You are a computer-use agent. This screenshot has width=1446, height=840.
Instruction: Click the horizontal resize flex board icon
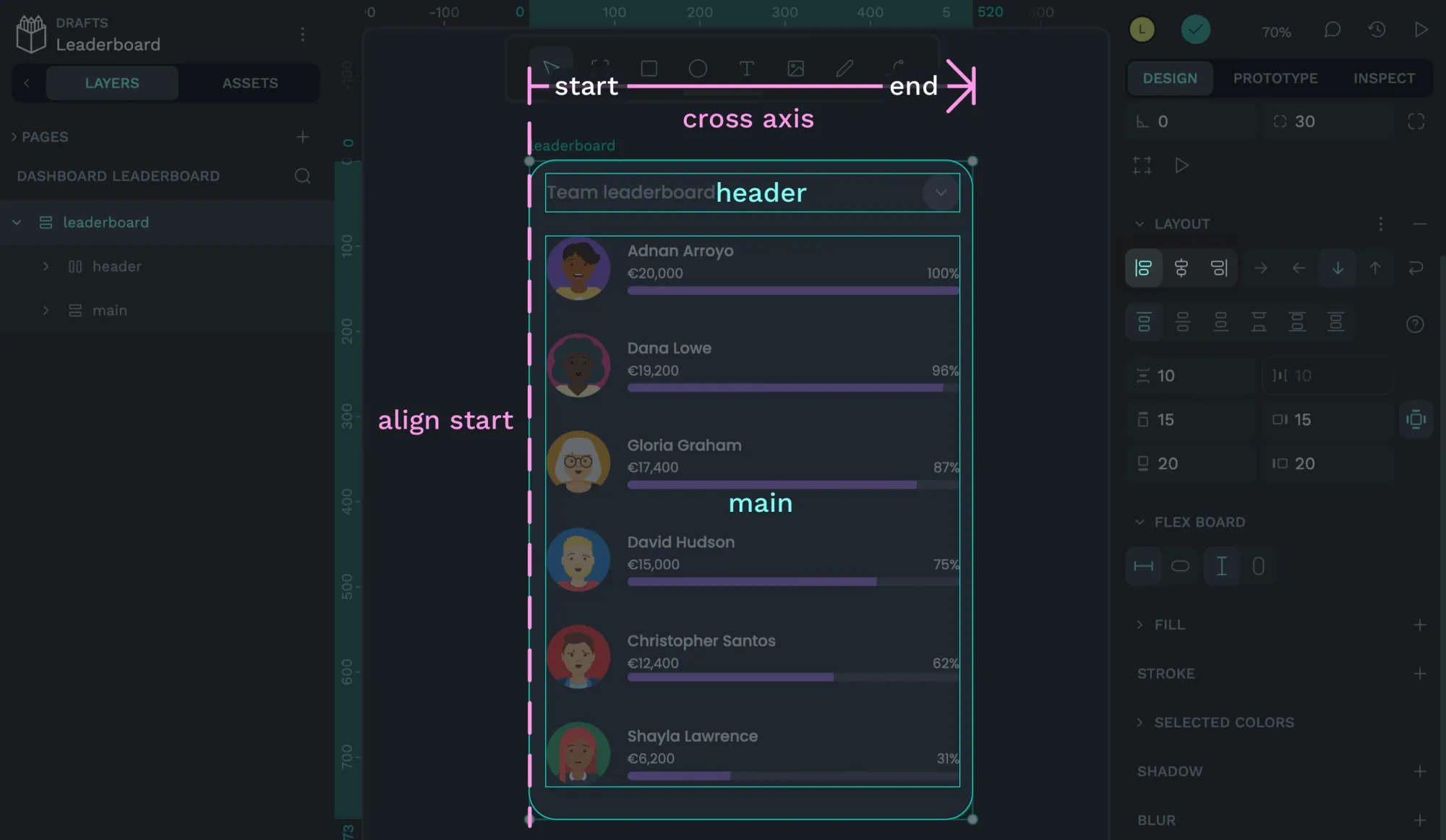point(1144,567)
